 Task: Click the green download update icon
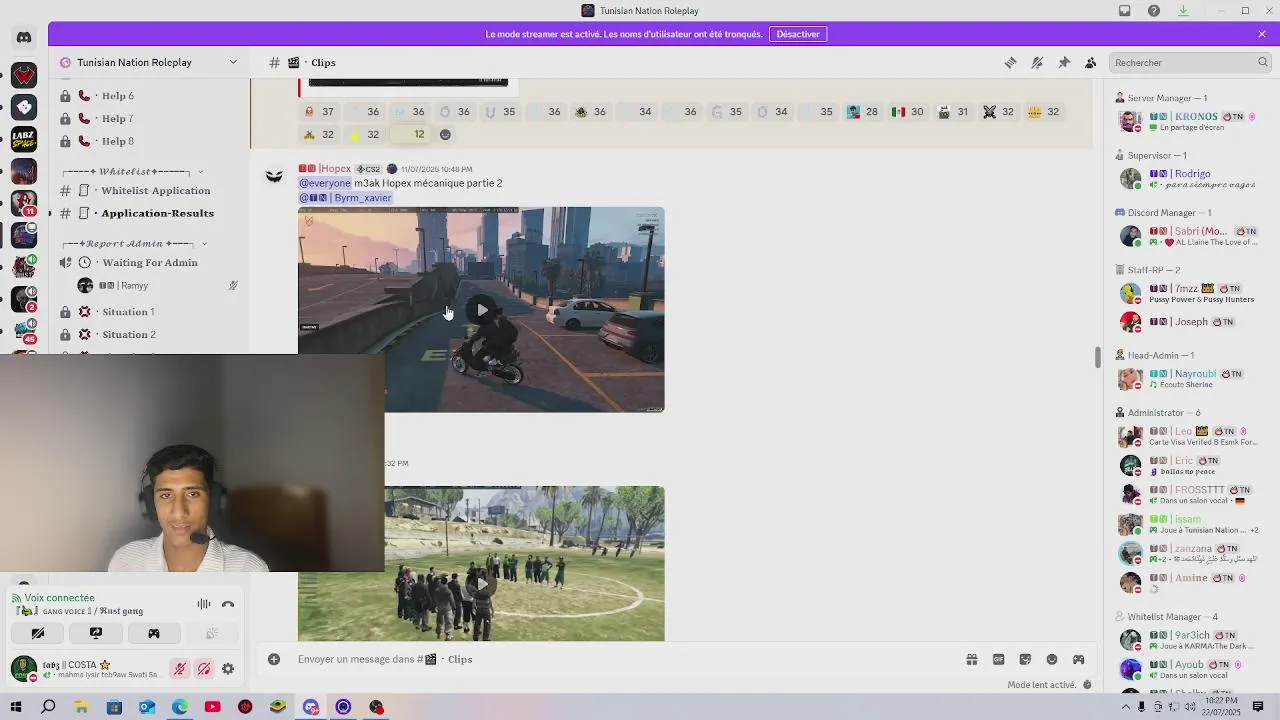[x=1183, y=11]
